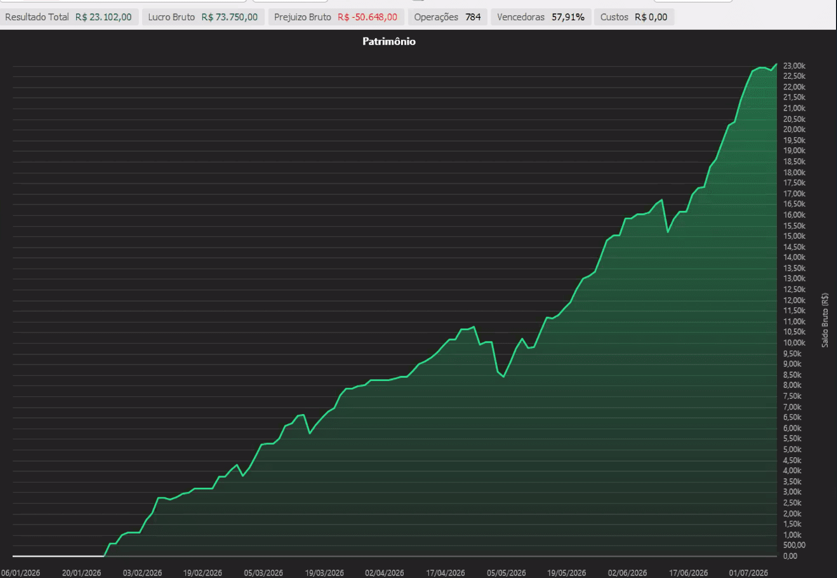
Task: Click the 19/03/2026 date label
Action: point(324,573)
